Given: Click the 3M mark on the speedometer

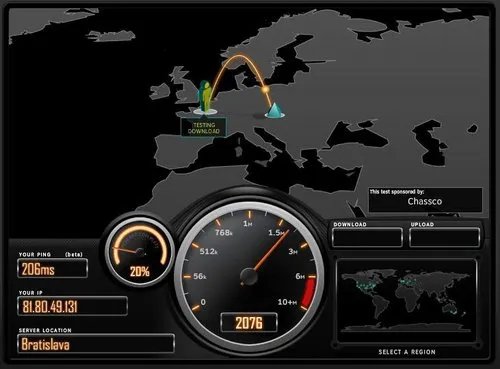Looking at the screenshot, I should click(293, 252).
